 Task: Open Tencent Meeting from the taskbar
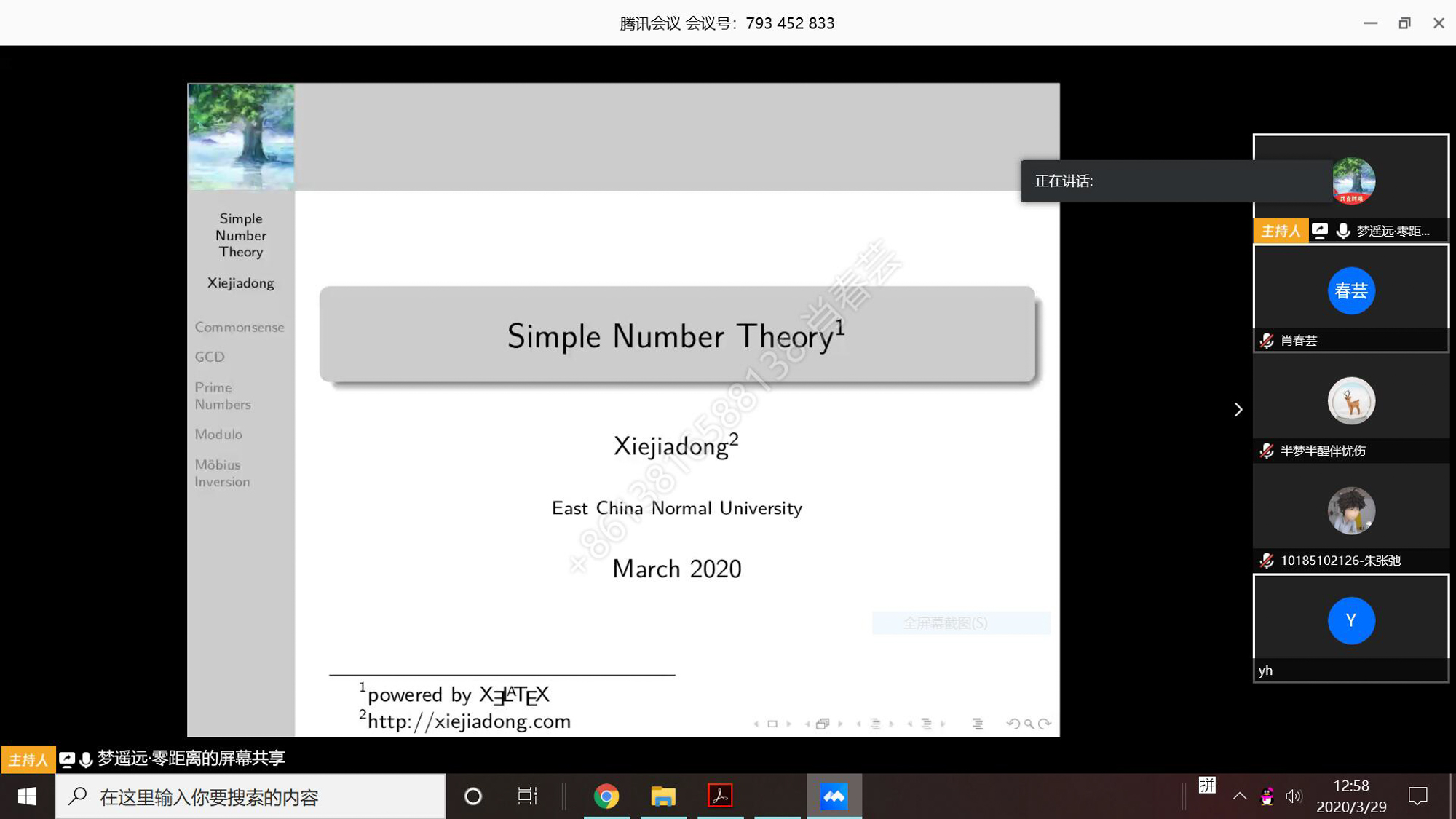coord(834,796)
